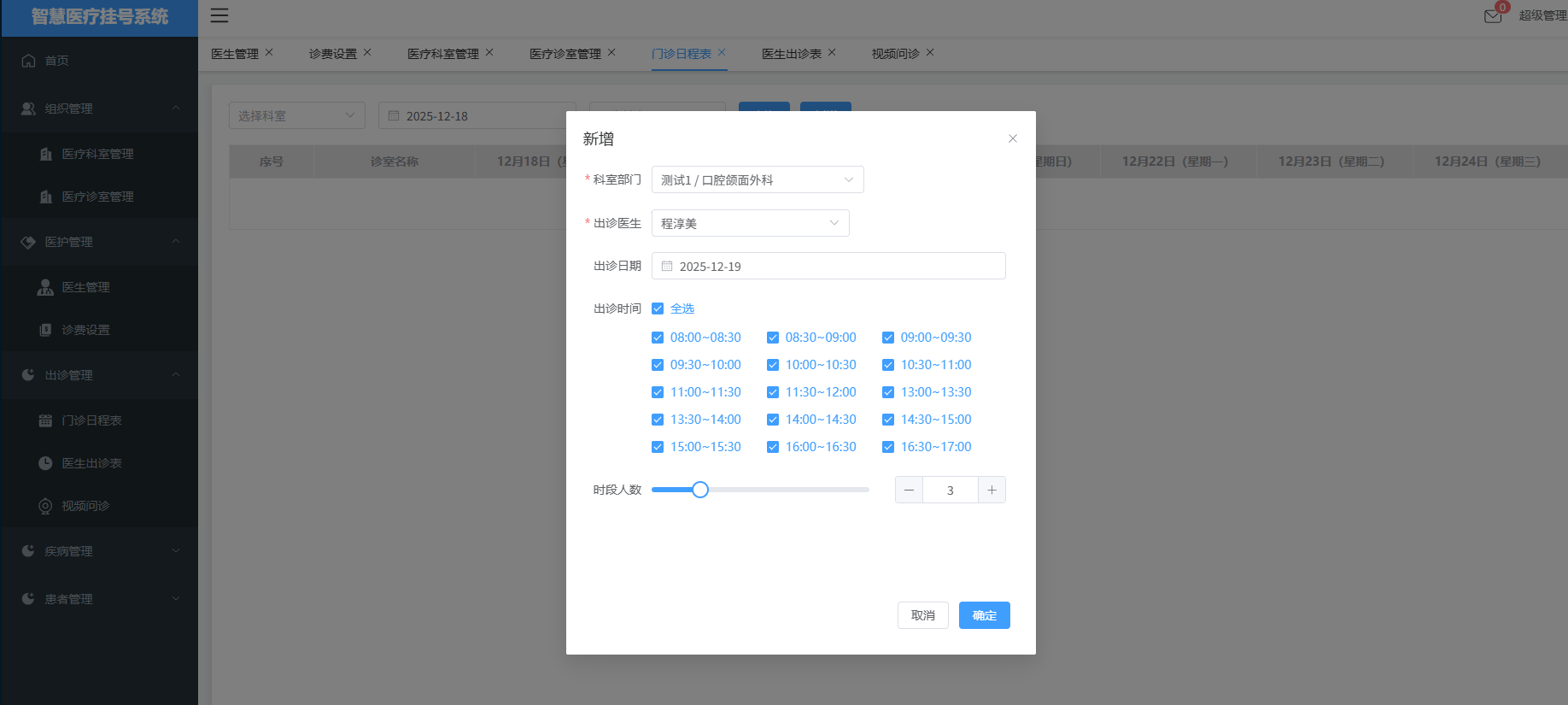This screenshot has height=705, width=1568.
Task: Click the 医护管理 sidebar icon
Action: [x=28, y=242]
